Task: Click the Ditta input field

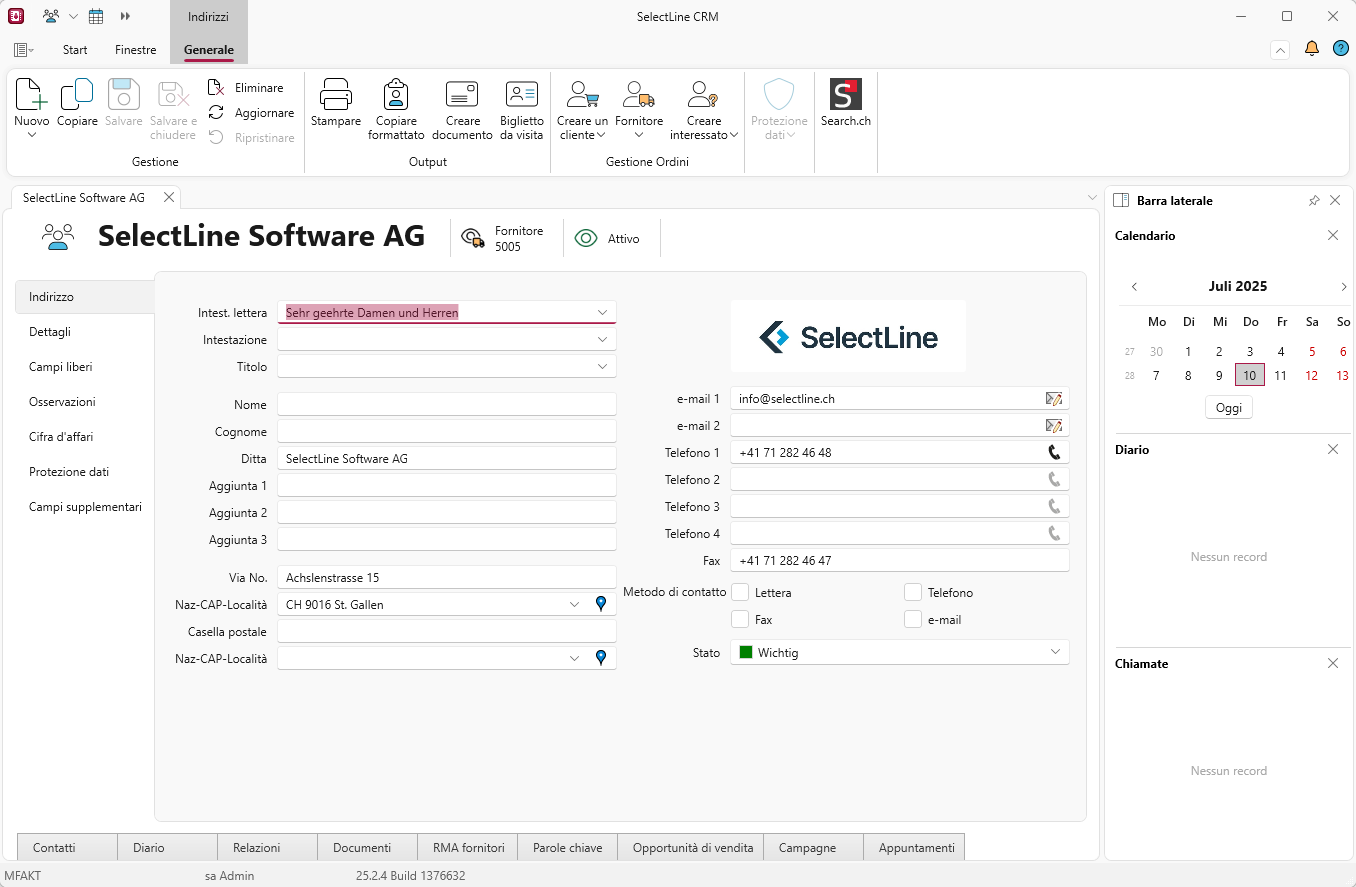Action: pyautogui.click(x=447, y=459)
